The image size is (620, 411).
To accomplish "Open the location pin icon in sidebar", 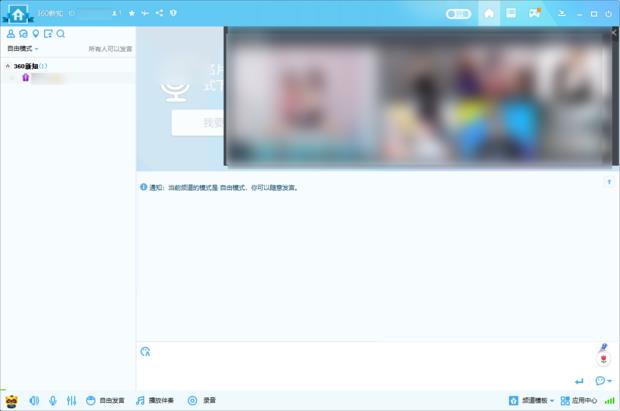I will (x=36, y=34).
